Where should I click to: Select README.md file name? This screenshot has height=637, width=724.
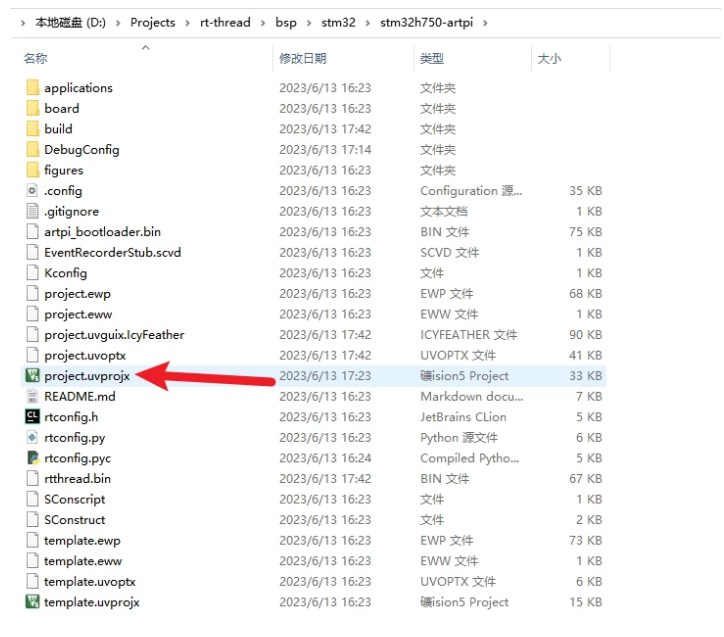[x=80, y=397]
